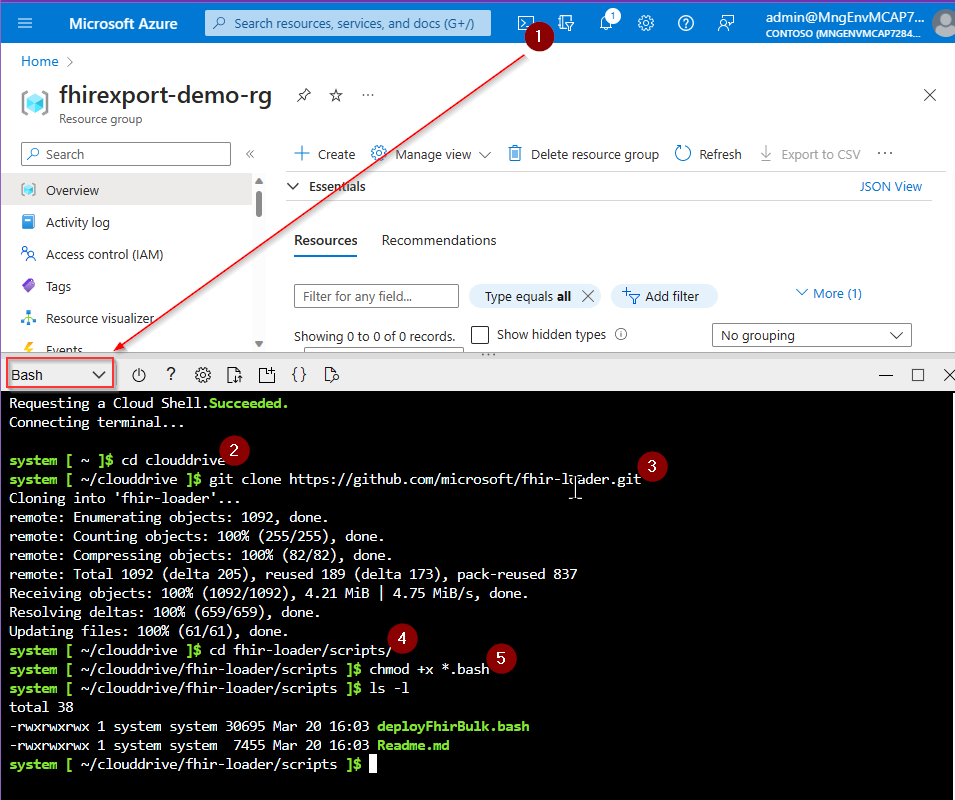
Task: Open the Help question mark in header
Action: pos(686,23)
